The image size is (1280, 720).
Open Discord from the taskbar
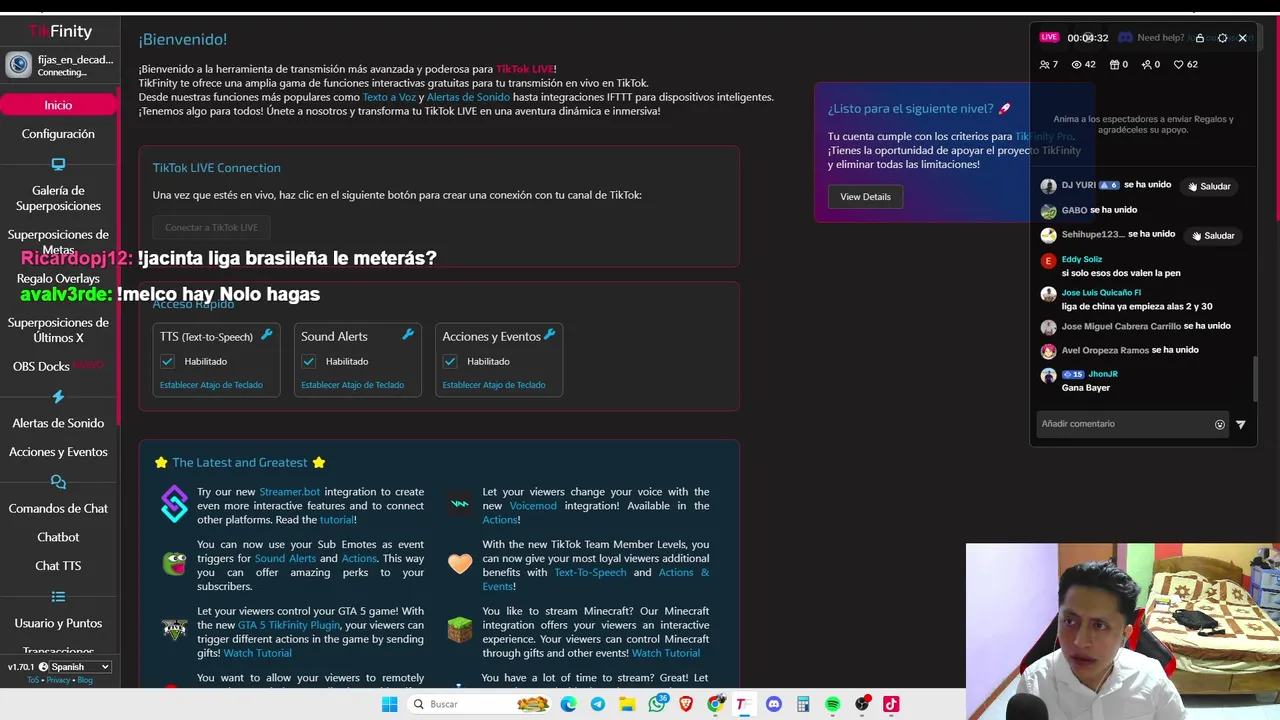coord(773,704)
